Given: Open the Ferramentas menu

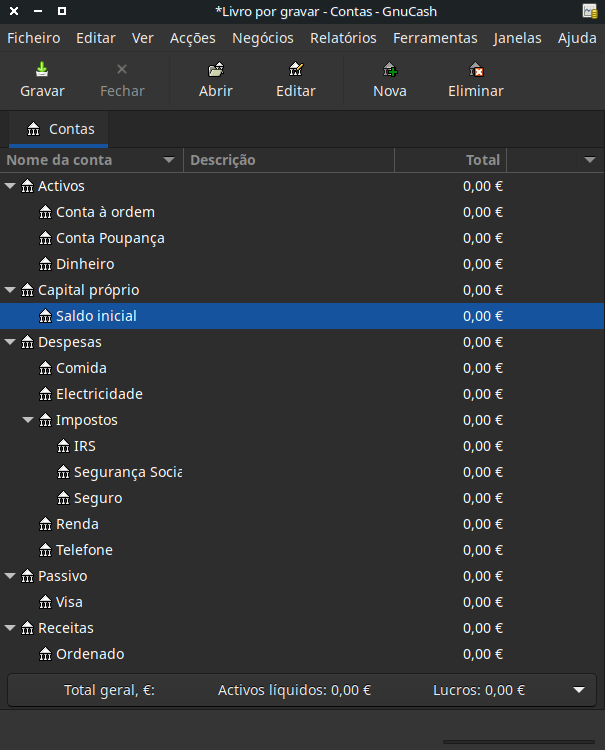Looking at the screenshot, I should [x=435, y=38].
